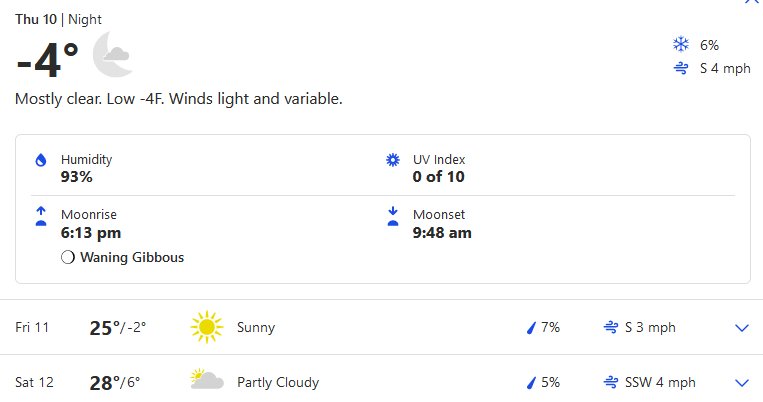
Task: Open the Fri 11 forecast row
Action: (382, 327)
